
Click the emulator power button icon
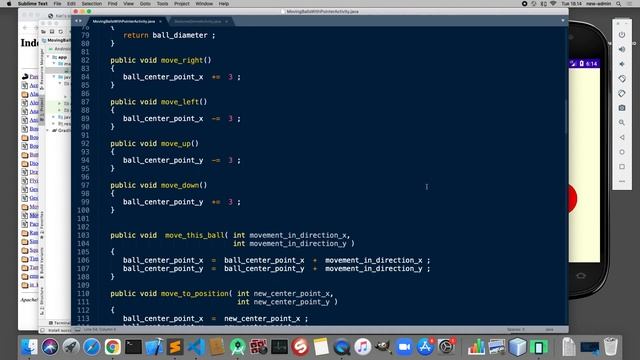pyautogui.click(x=622, y=35)
